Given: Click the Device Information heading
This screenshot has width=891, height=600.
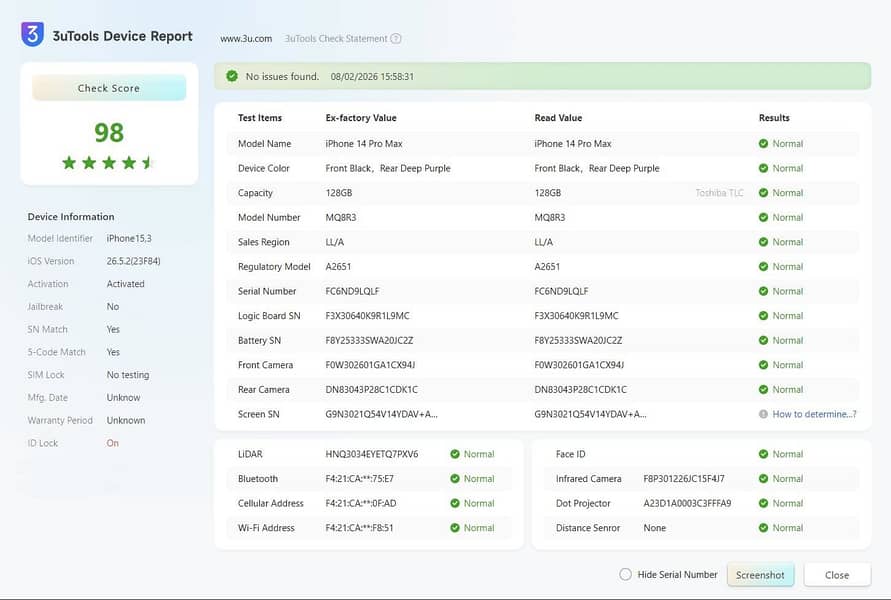Looking at the screenshot, I should (71, 216).
